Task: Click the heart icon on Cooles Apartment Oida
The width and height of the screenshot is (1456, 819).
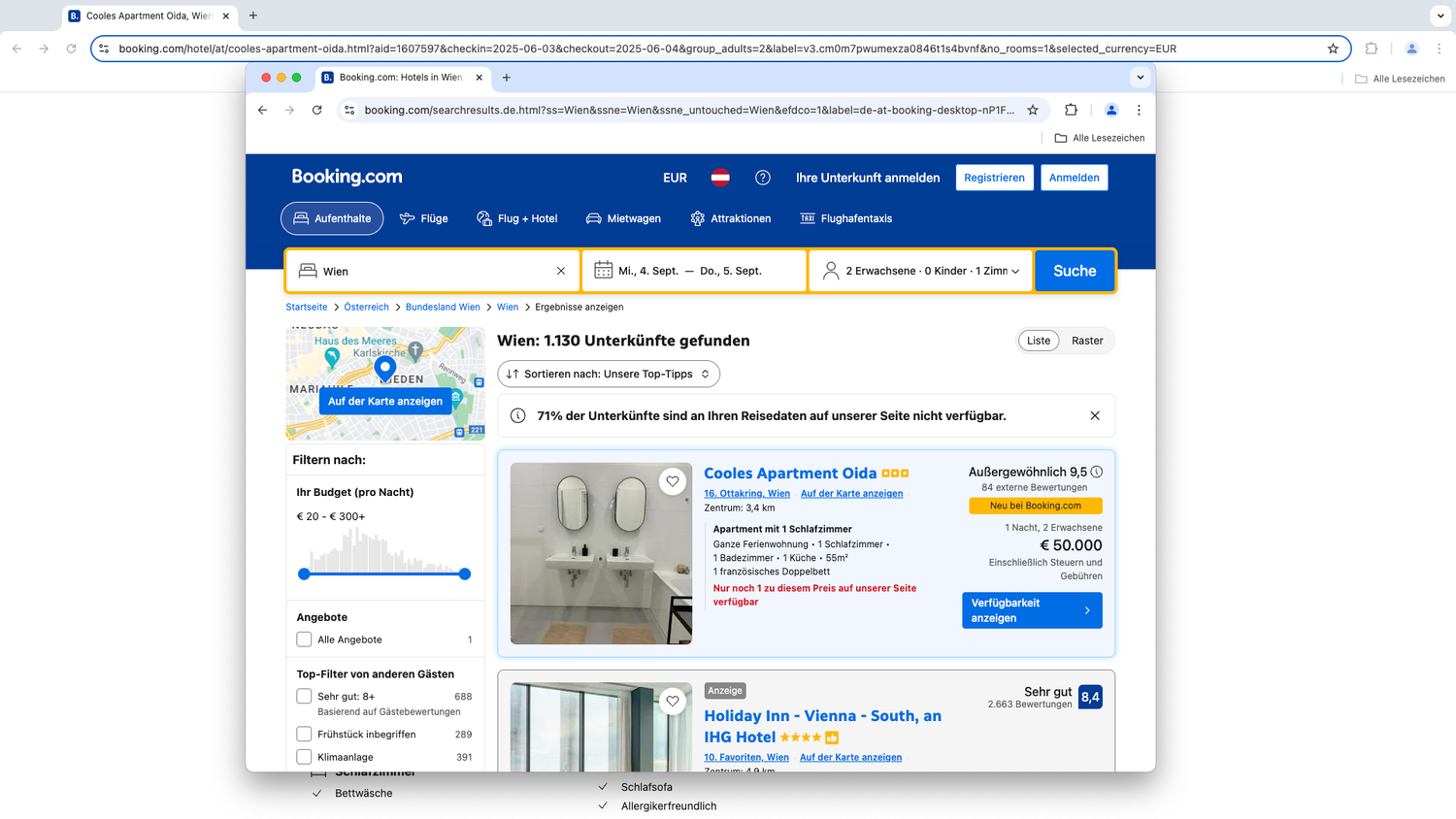Action: [x=673, y=481]
